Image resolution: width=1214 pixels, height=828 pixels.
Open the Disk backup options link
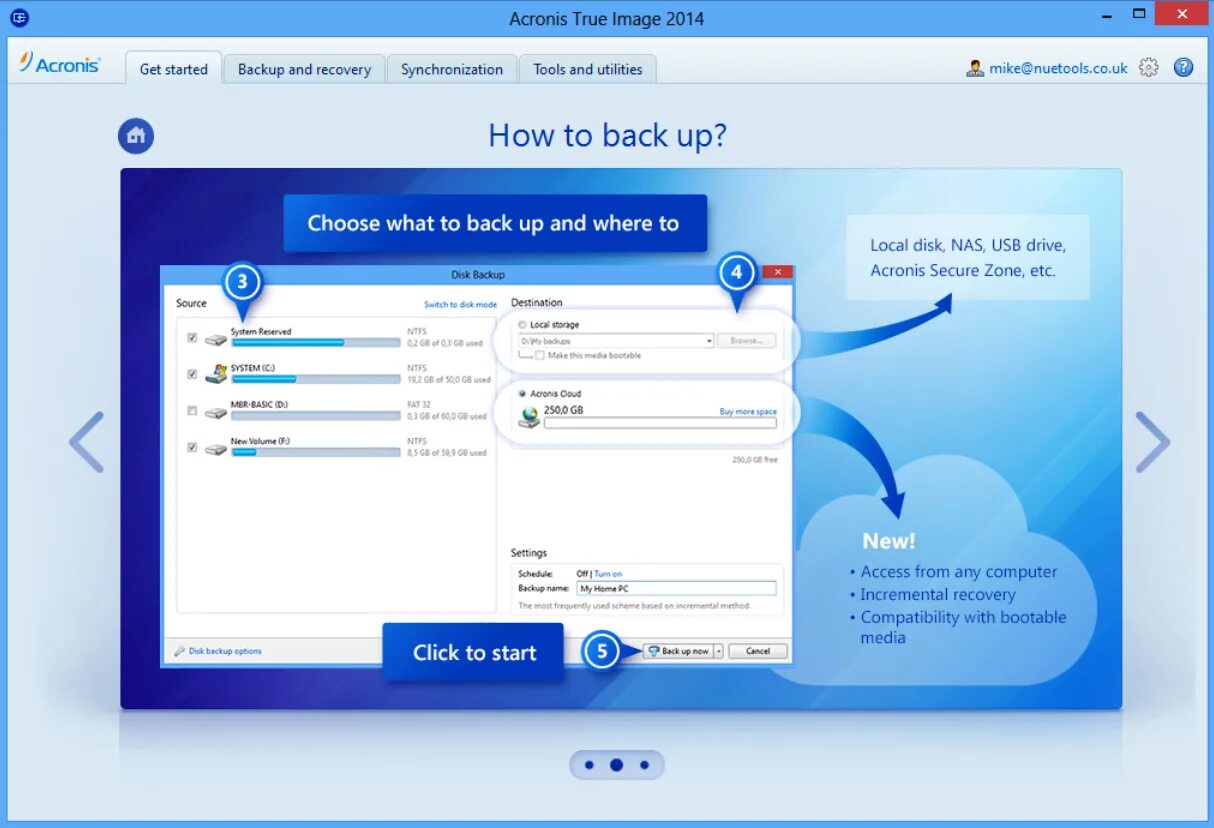(x=225, y=651)
